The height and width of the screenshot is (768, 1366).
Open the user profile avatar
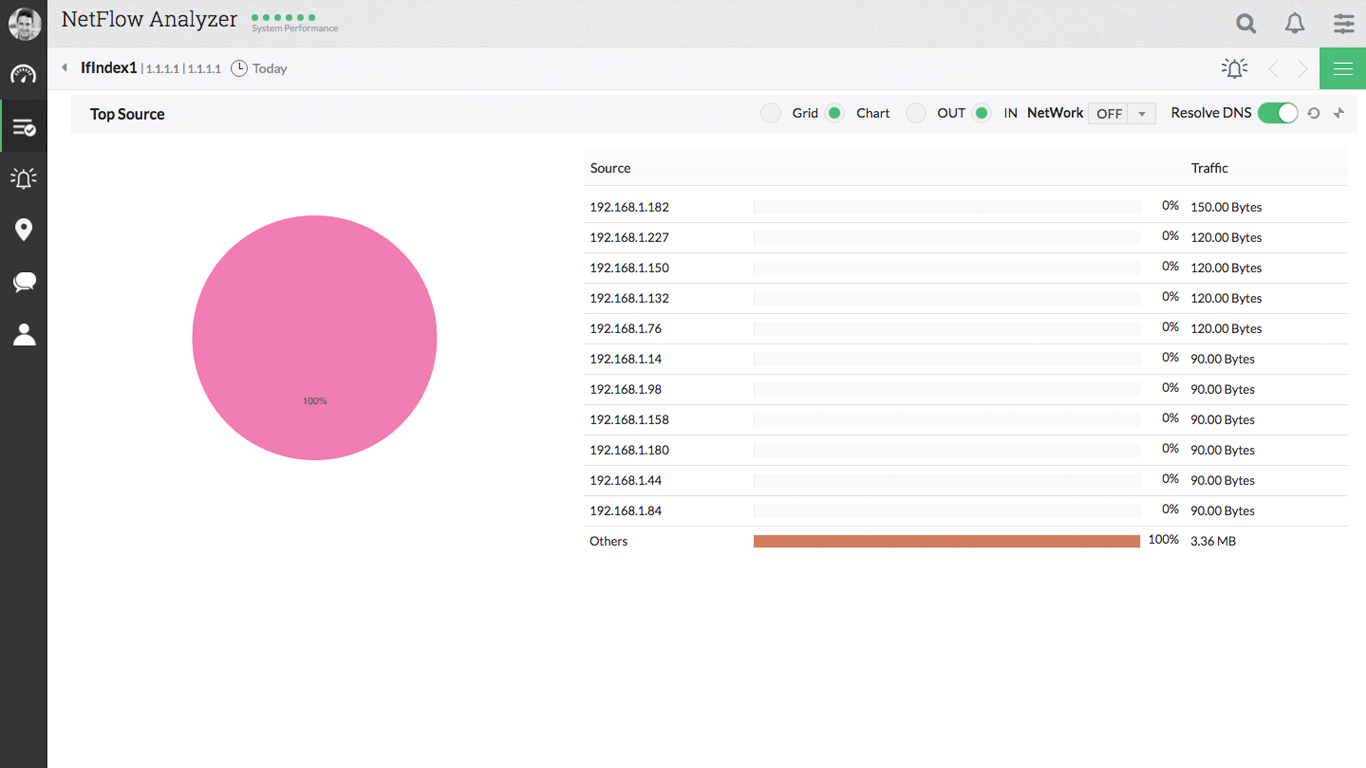[x=24, y=24]
